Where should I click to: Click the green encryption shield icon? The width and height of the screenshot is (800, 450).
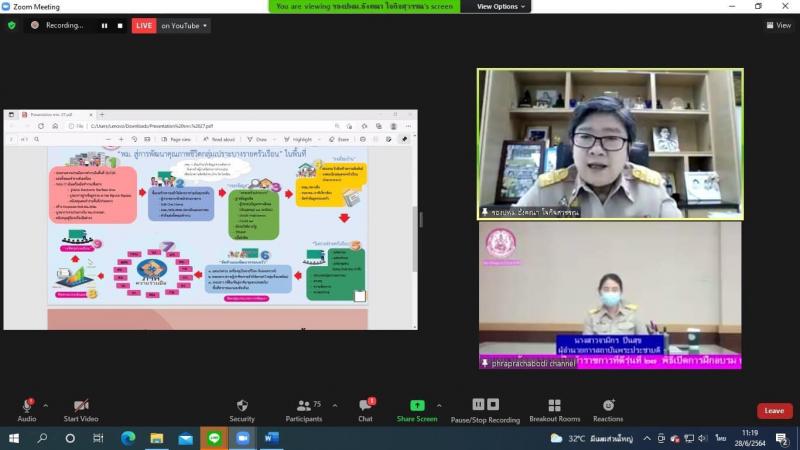point(12,26)
